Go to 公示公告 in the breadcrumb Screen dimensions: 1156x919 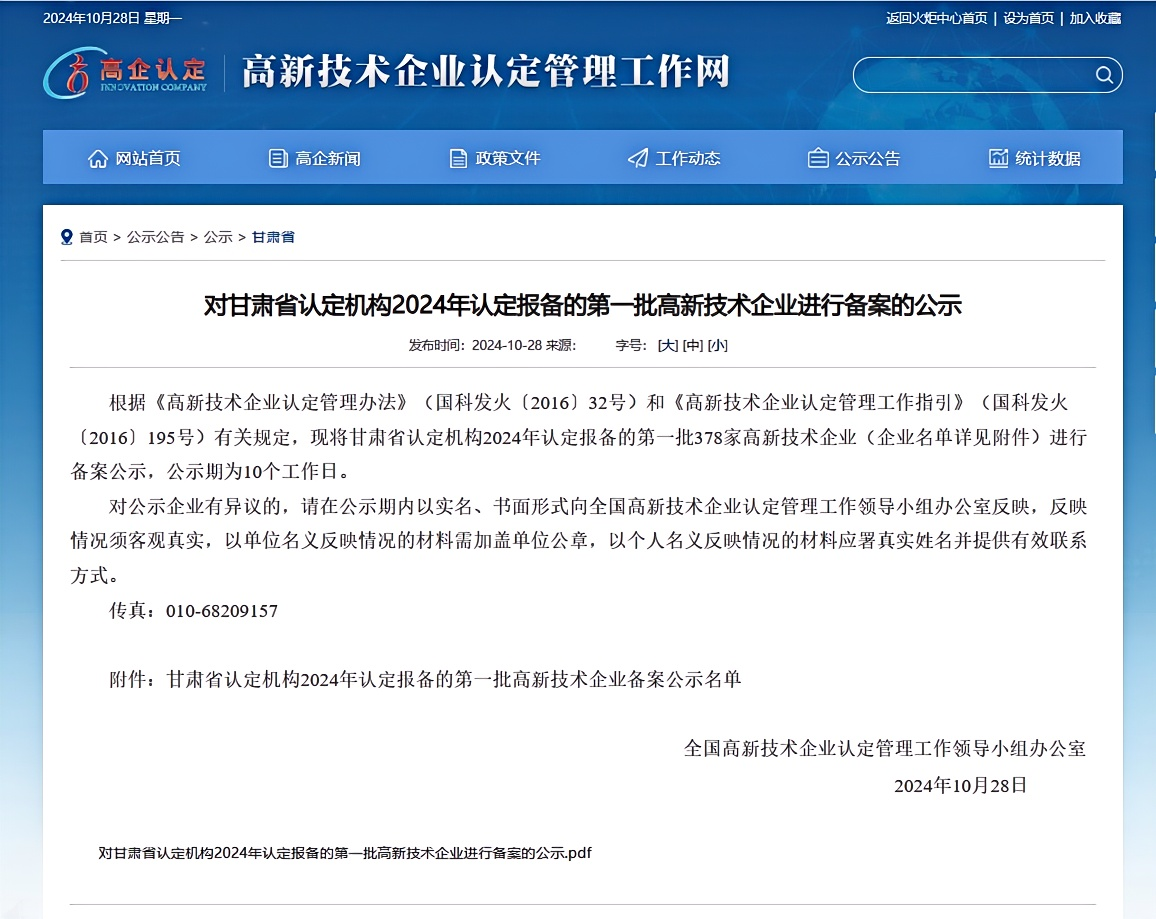(155, 237)
